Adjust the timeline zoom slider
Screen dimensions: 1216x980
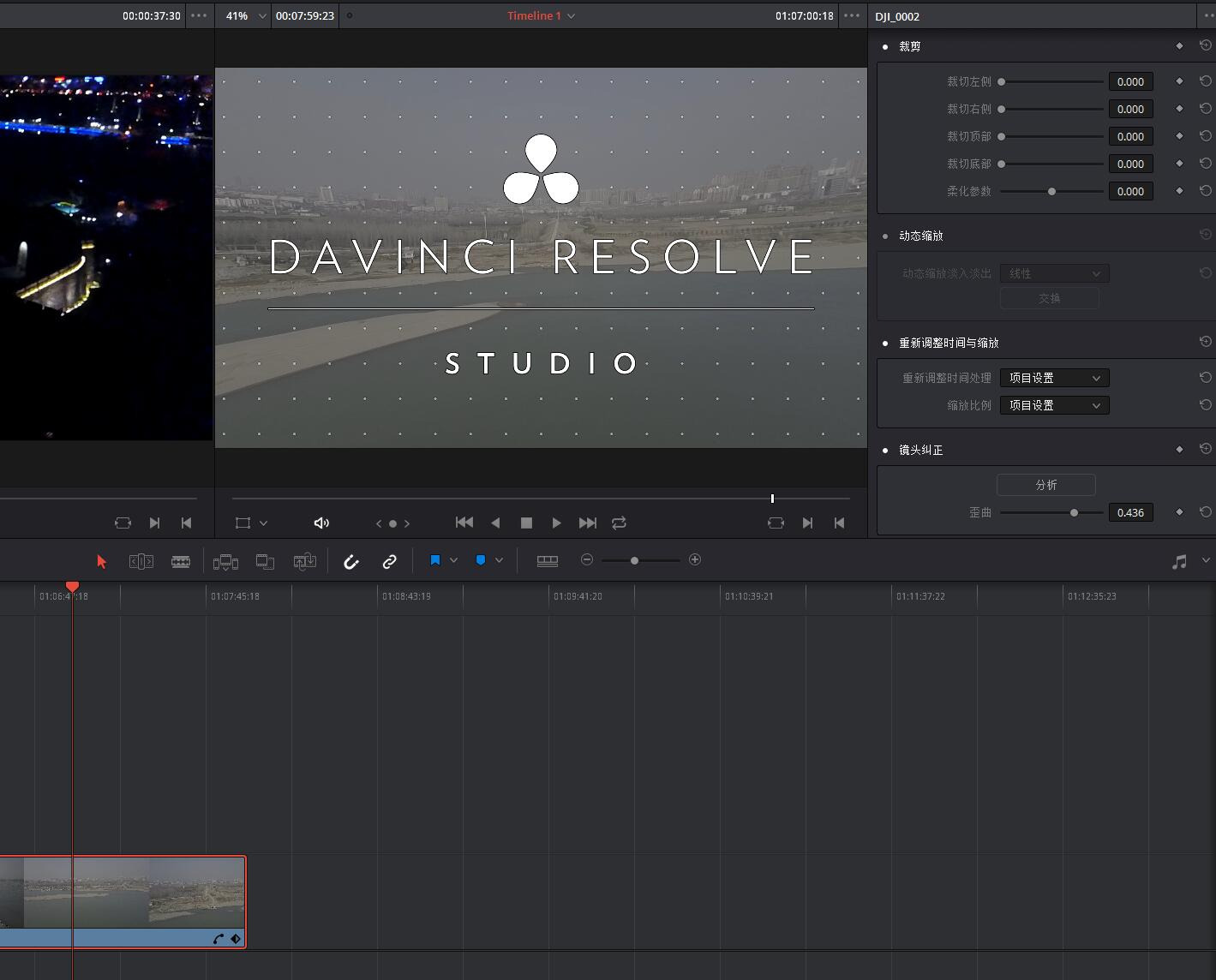[x=640, y=560]
